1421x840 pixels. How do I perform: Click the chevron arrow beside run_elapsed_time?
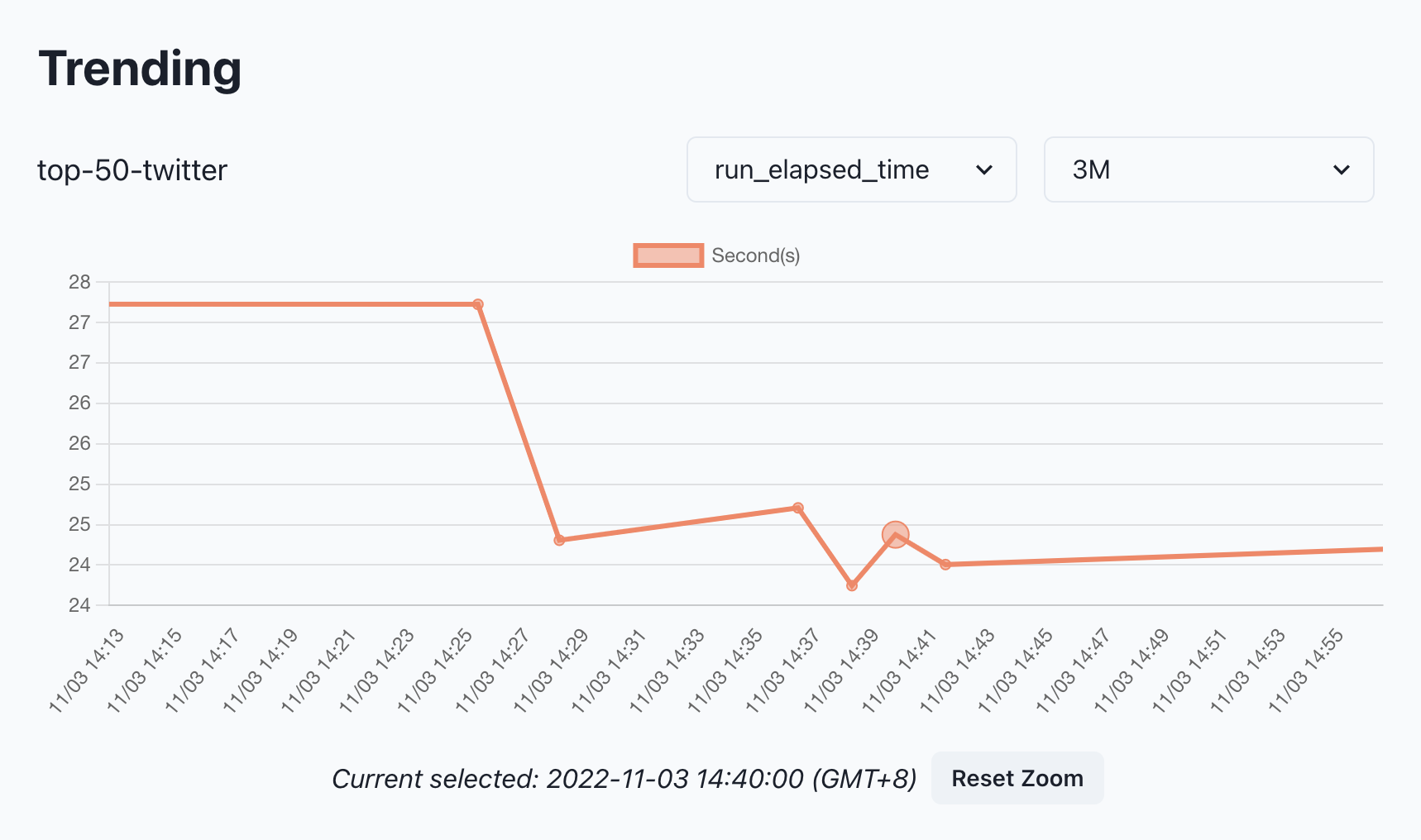[x=983, y=170]
